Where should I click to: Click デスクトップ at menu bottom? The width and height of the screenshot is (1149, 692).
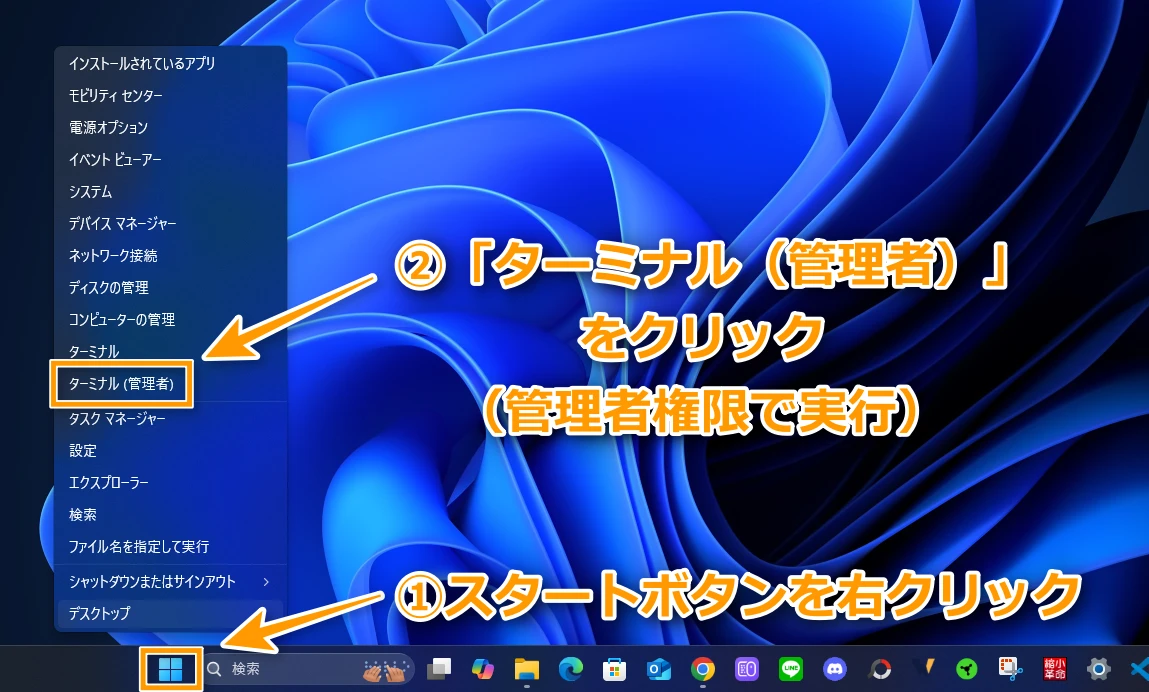click(x=100, y=613)
